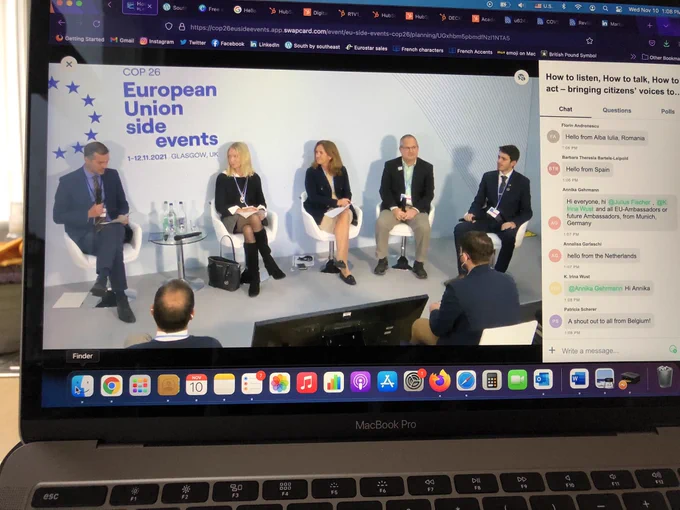
Task: Open the Downloads arrow in toolbar
Action: pyautogui.click(x=666, y=43)
